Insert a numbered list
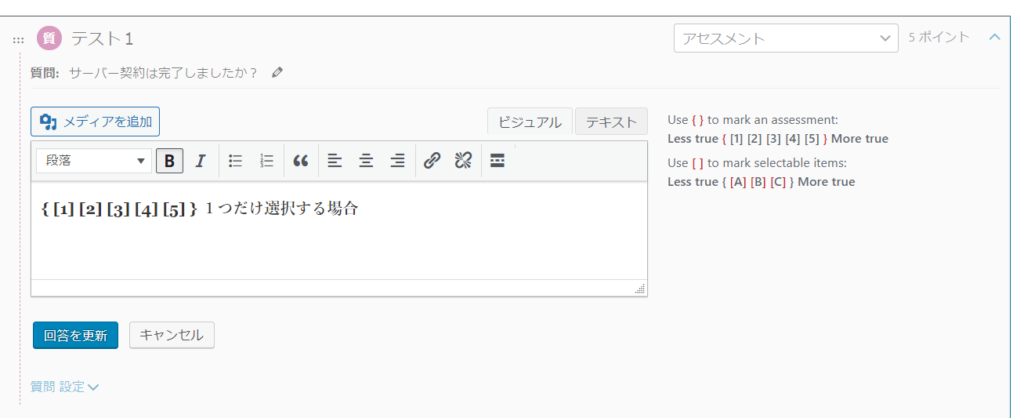The width and height of the screenshot is (1024, 418). 266,160
